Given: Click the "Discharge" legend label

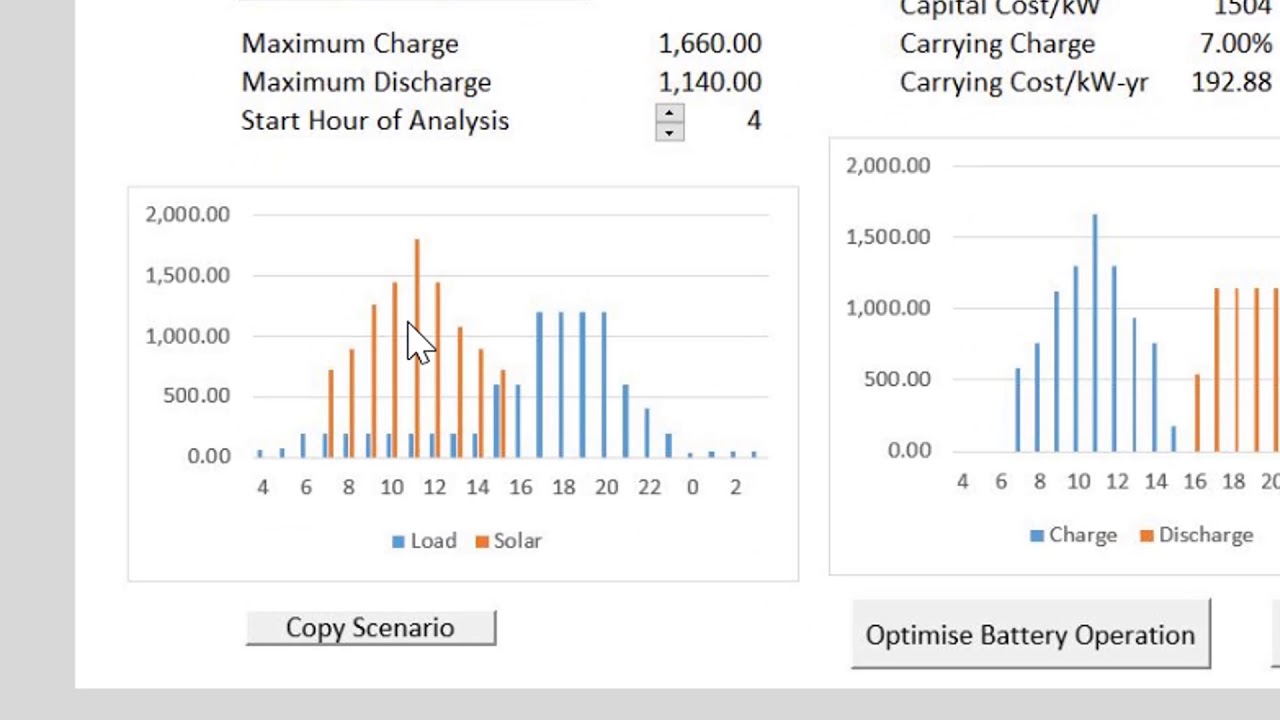Looking at the screenshot, I should tap(1206, 536).
